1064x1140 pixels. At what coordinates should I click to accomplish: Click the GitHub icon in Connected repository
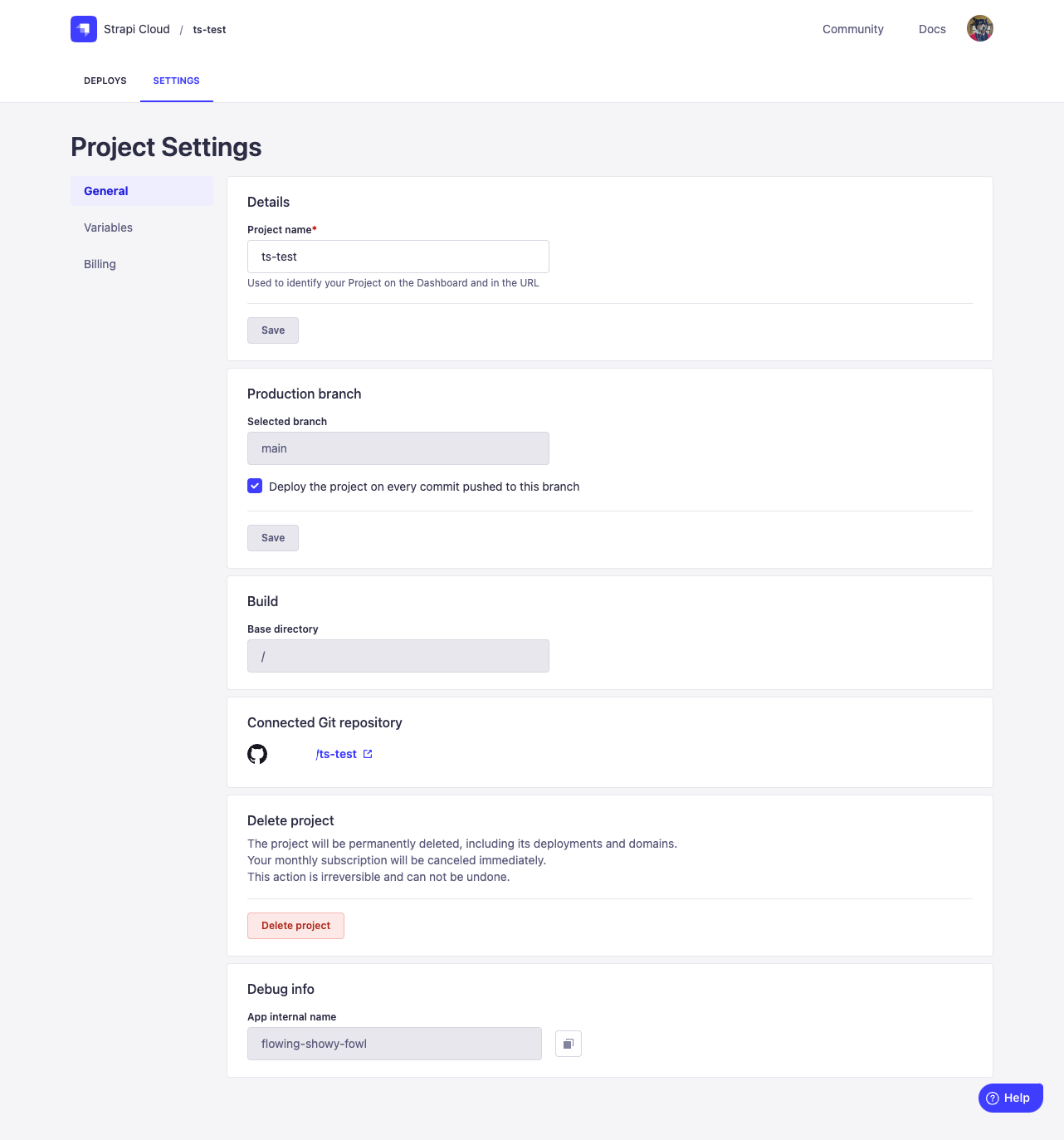pos(257,754)
